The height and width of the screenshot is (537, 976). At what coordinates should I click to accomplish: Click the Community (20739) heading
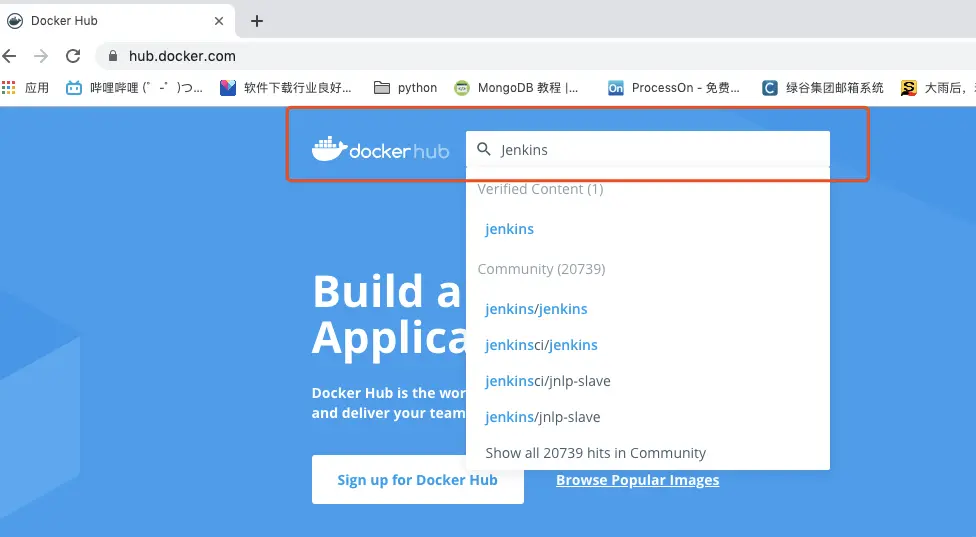542,269
